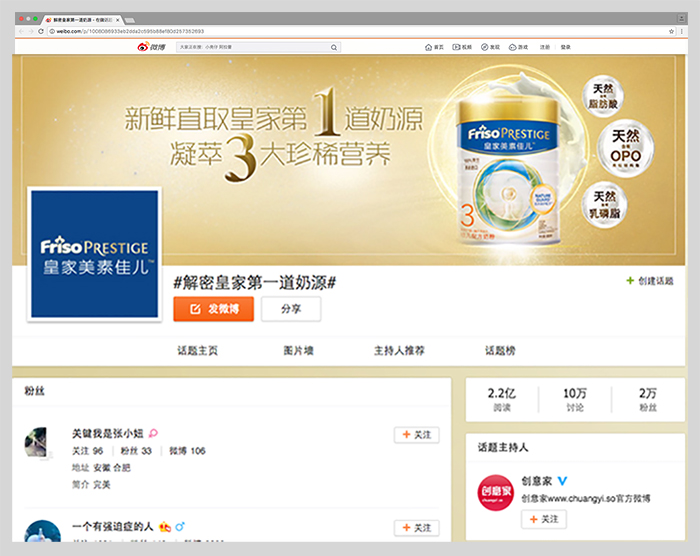Open 首页 home in top navigation
Image resolution: width=700 pixels, height=556 pixels.
pyautogui.click(x=435, y=47)
